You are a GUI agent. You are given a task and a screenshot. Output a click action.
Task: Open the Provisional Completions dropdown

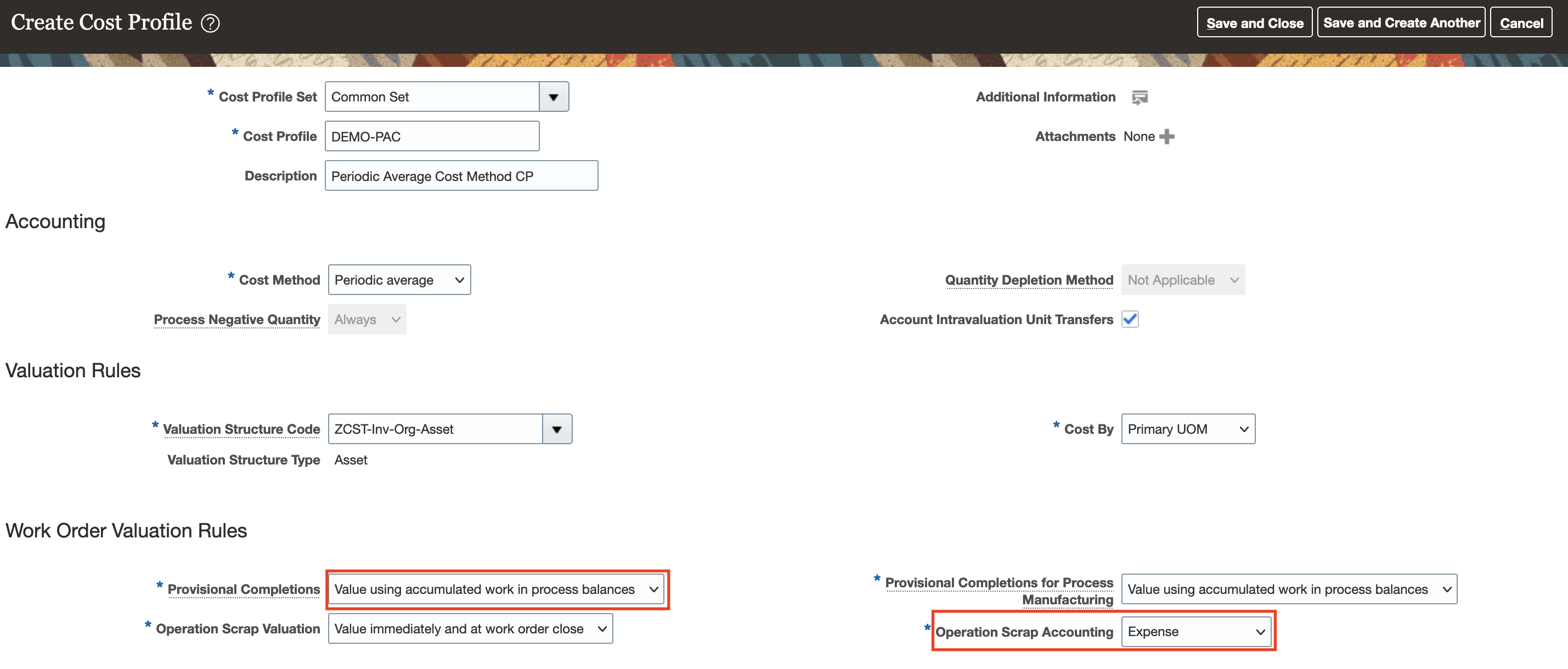(x=497, y=589)
